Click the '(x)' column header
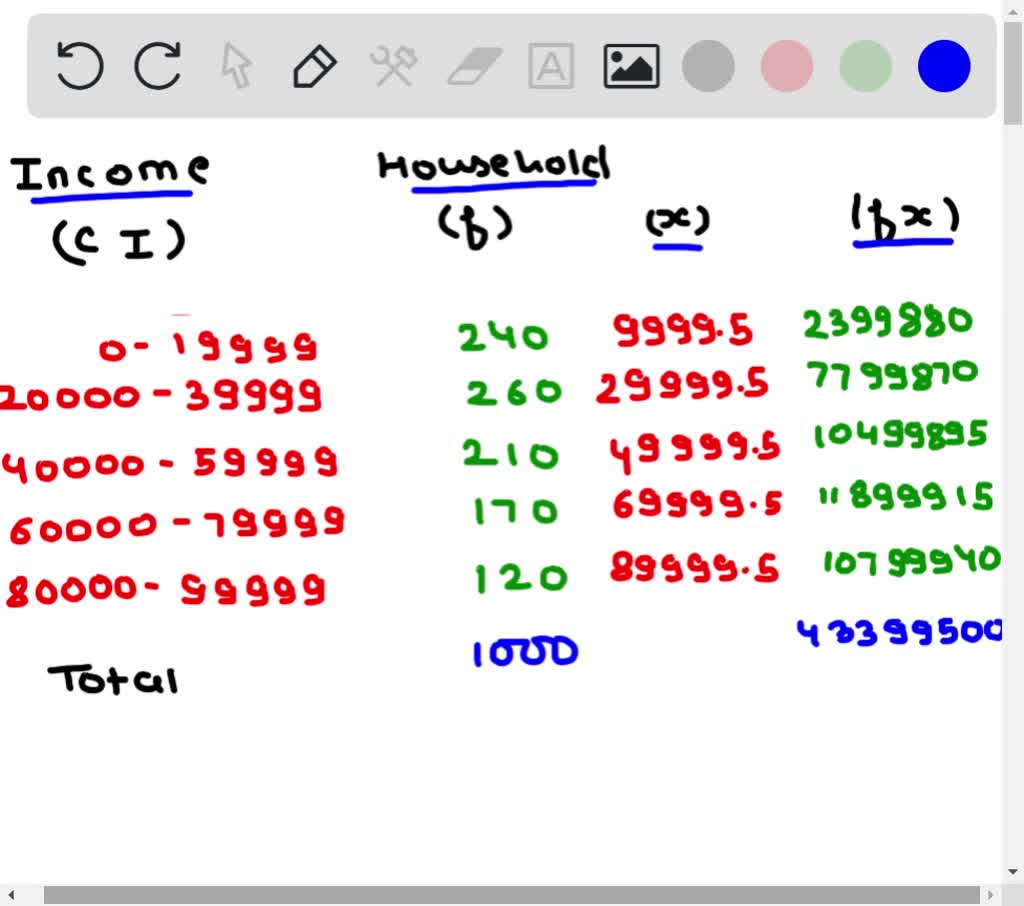The image size is (1024, 906). (677, 221)
